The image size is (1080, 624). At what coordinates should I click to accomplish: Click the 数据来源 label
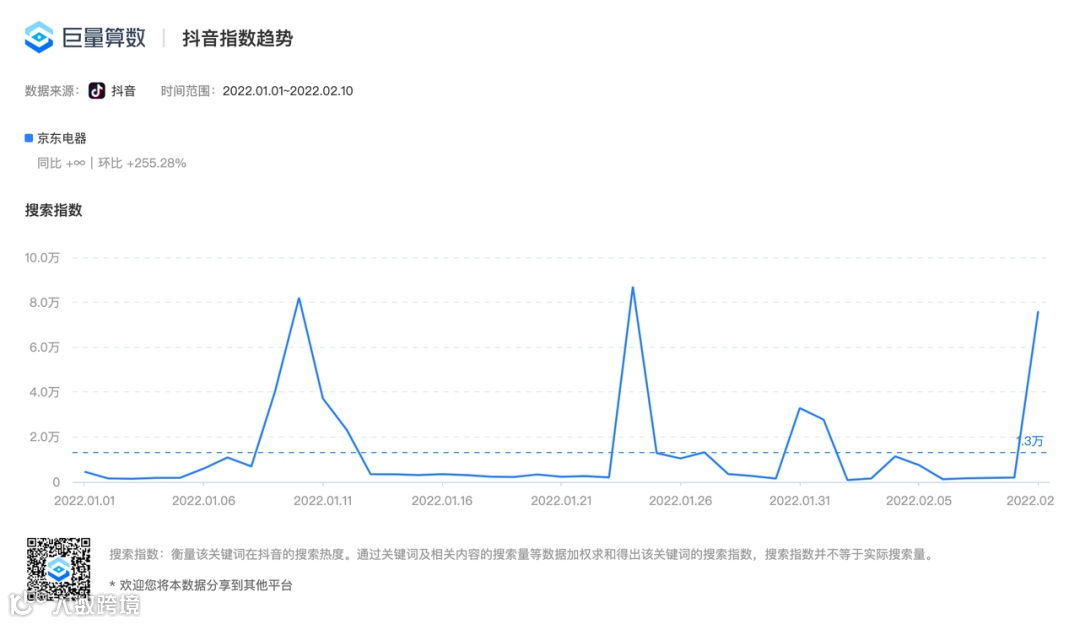click(x=52, y=91)
